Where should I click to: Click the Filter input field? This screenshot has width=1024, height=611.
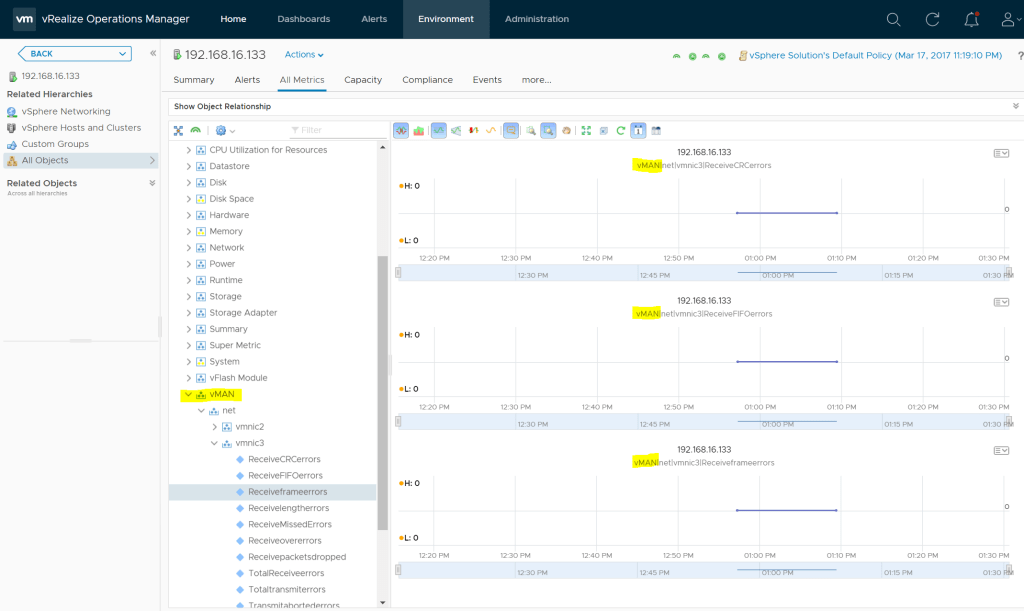click(338, 131)
